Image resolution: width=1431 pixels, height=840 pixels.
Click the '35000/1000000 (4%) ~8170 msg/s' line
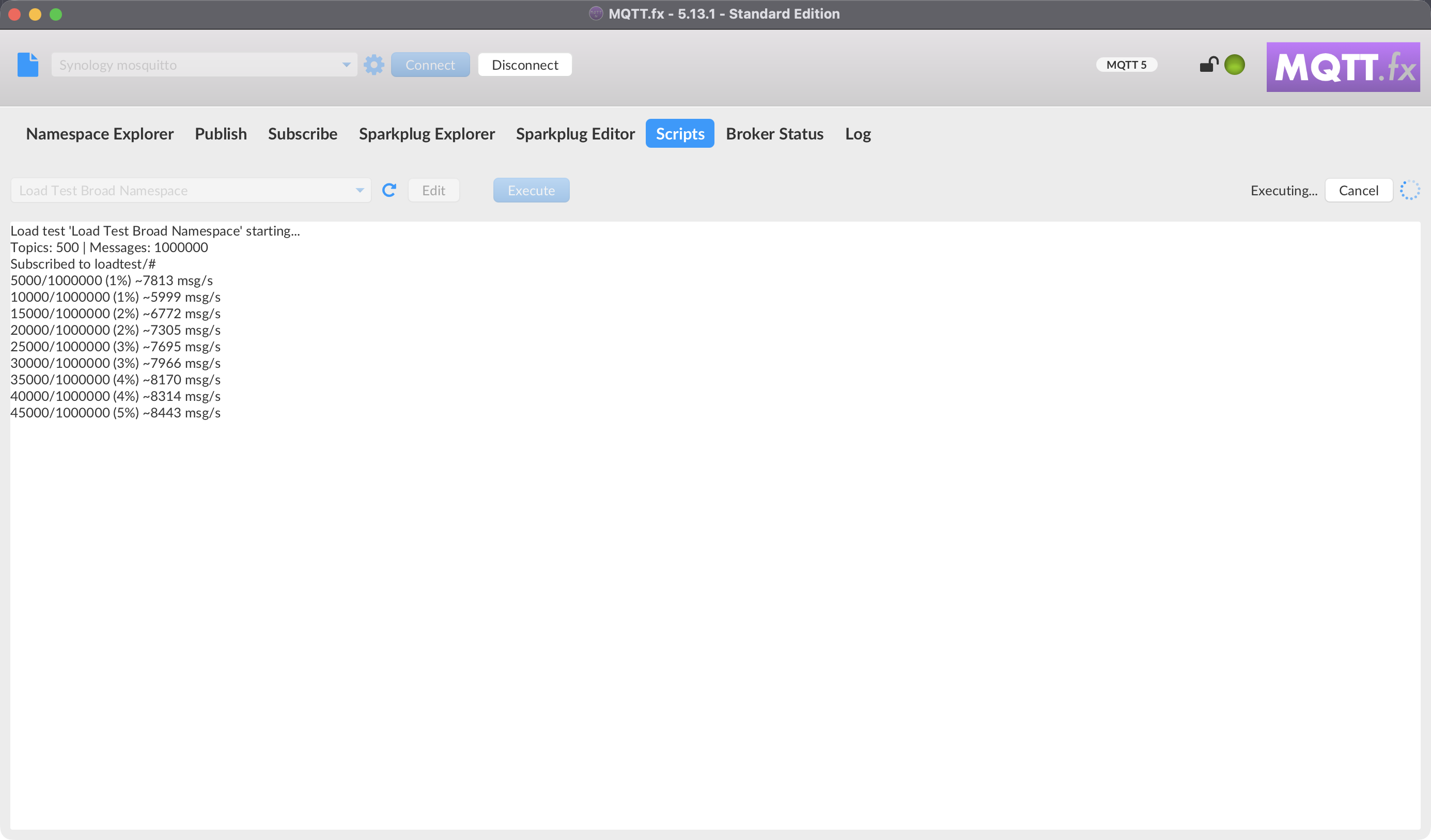tap(115, 379)
